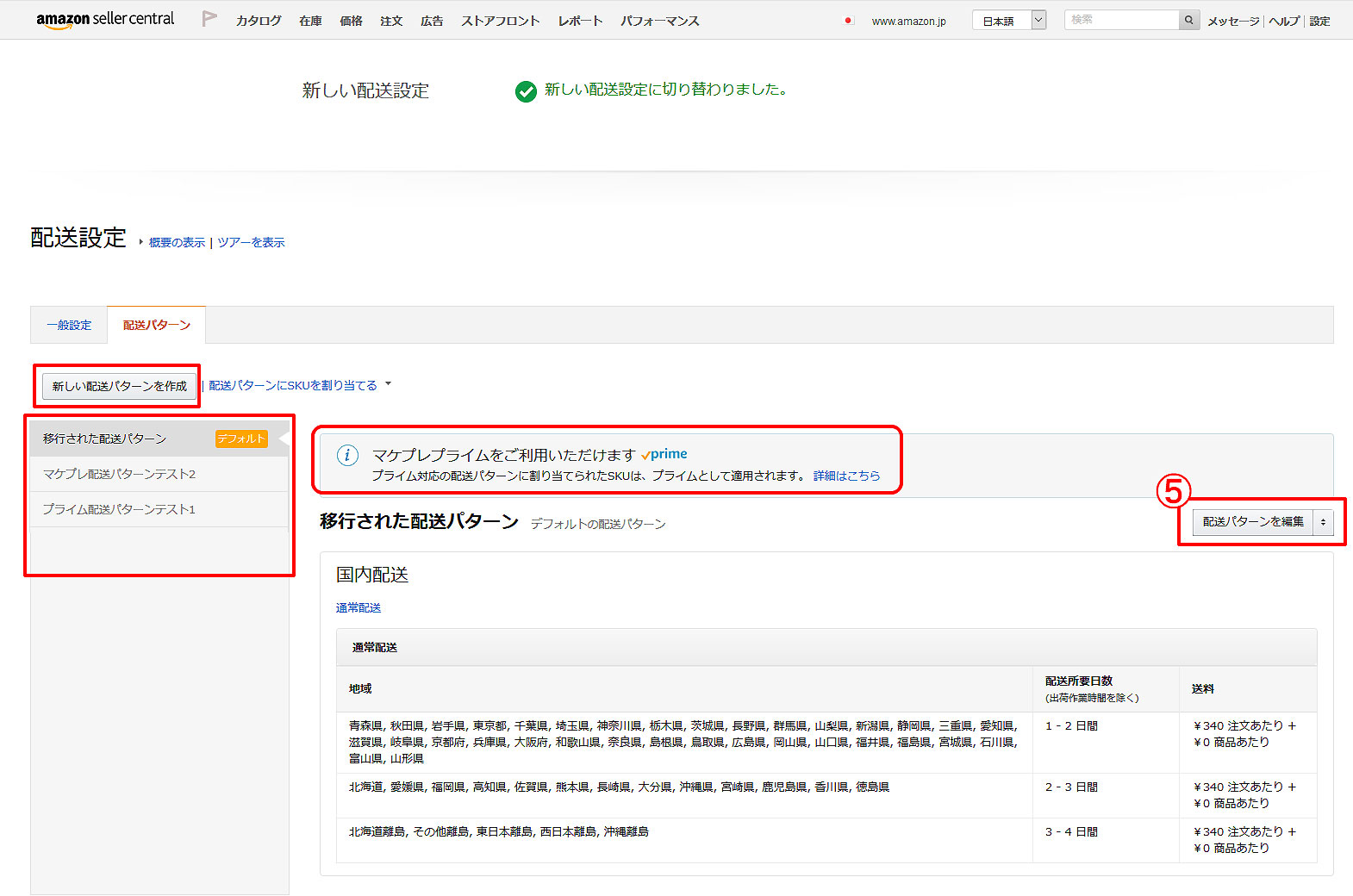Viewport: 1353px width, 896px height.
Task: Click the info icon in the prime notice
Action: [x=347, y=456]
